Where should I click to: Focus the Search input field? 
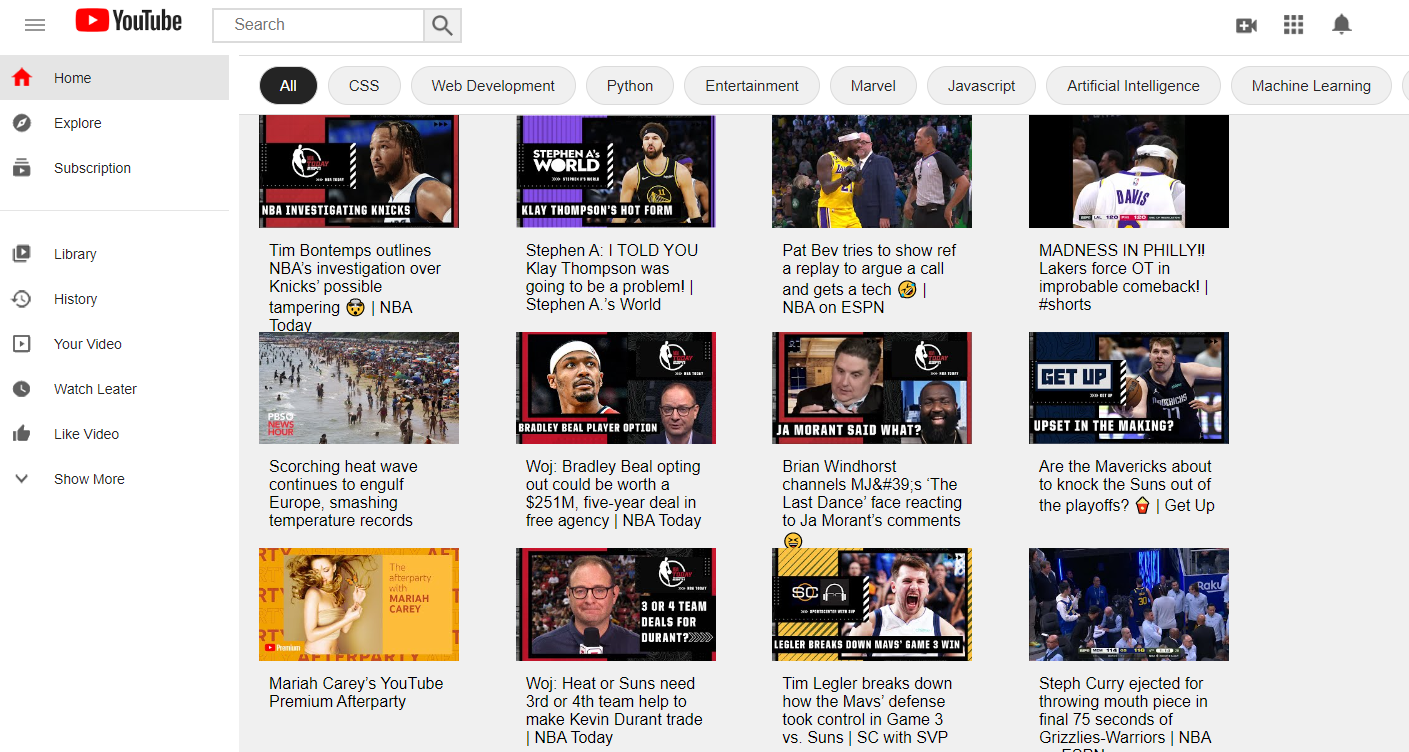pyautogui.click(x=319, y=25)
